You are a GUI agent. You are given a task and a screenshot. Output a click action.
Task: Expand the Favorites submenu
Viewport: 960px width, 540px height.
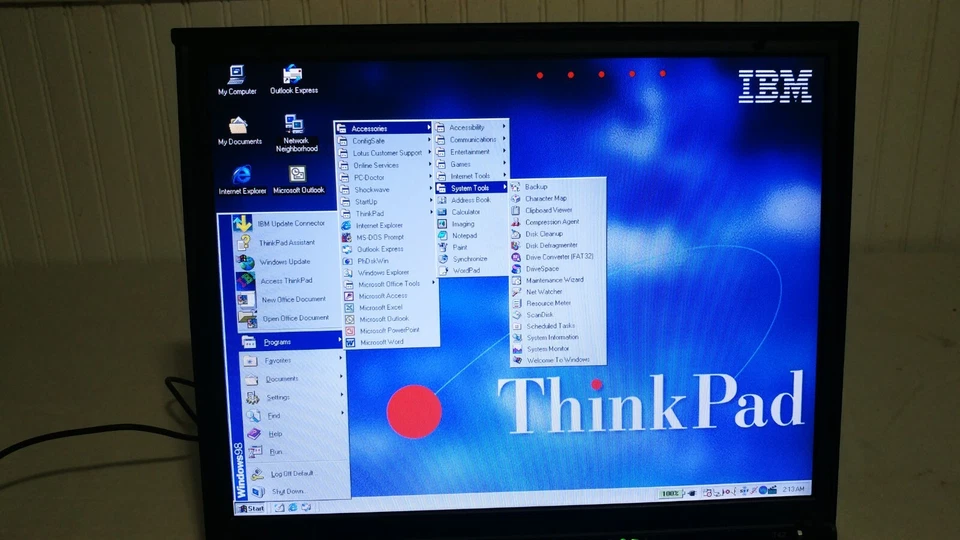292,361
